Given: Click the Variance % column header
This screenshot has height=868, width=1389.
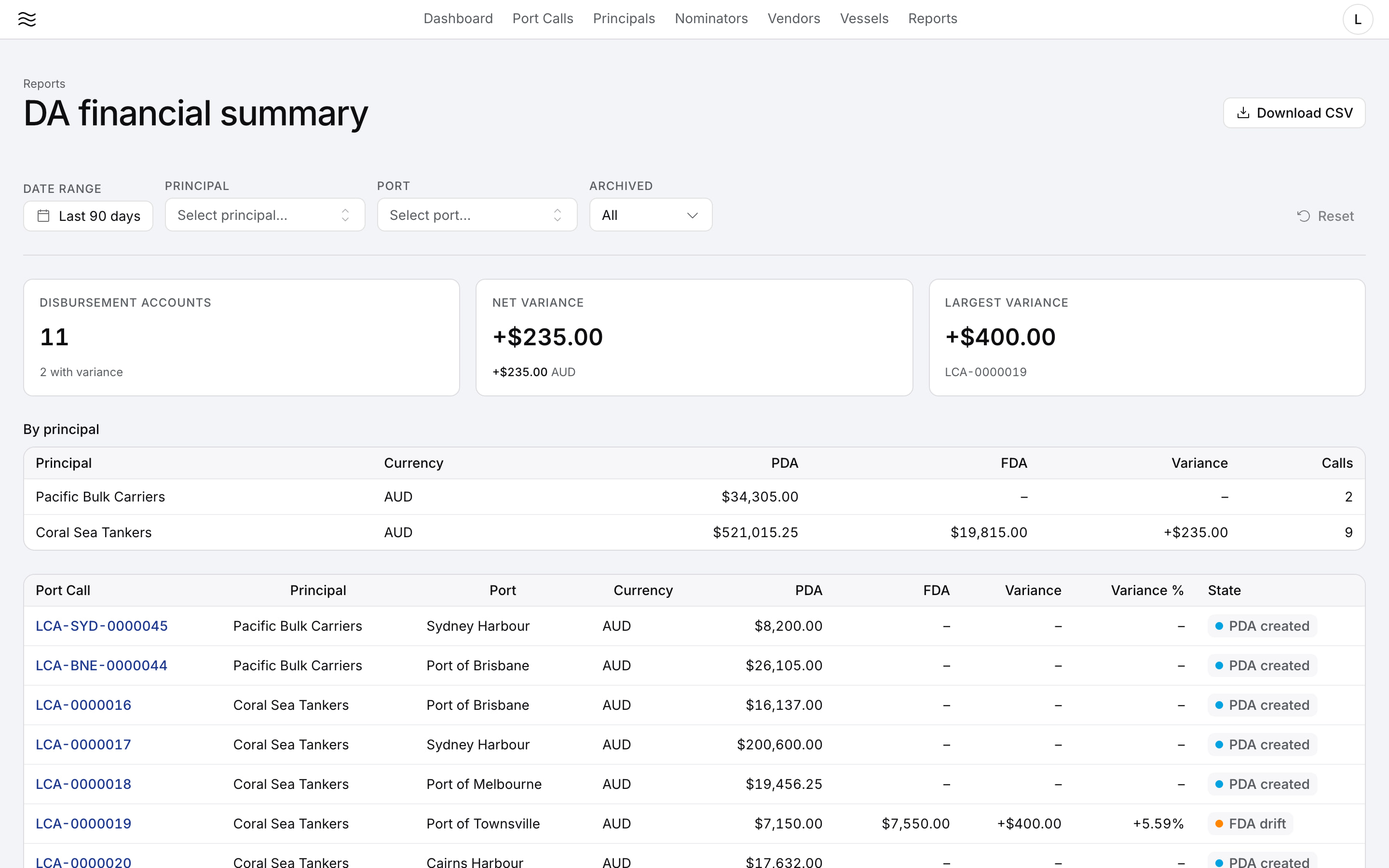Looking at the screenshot, I should click(1147, 590).
